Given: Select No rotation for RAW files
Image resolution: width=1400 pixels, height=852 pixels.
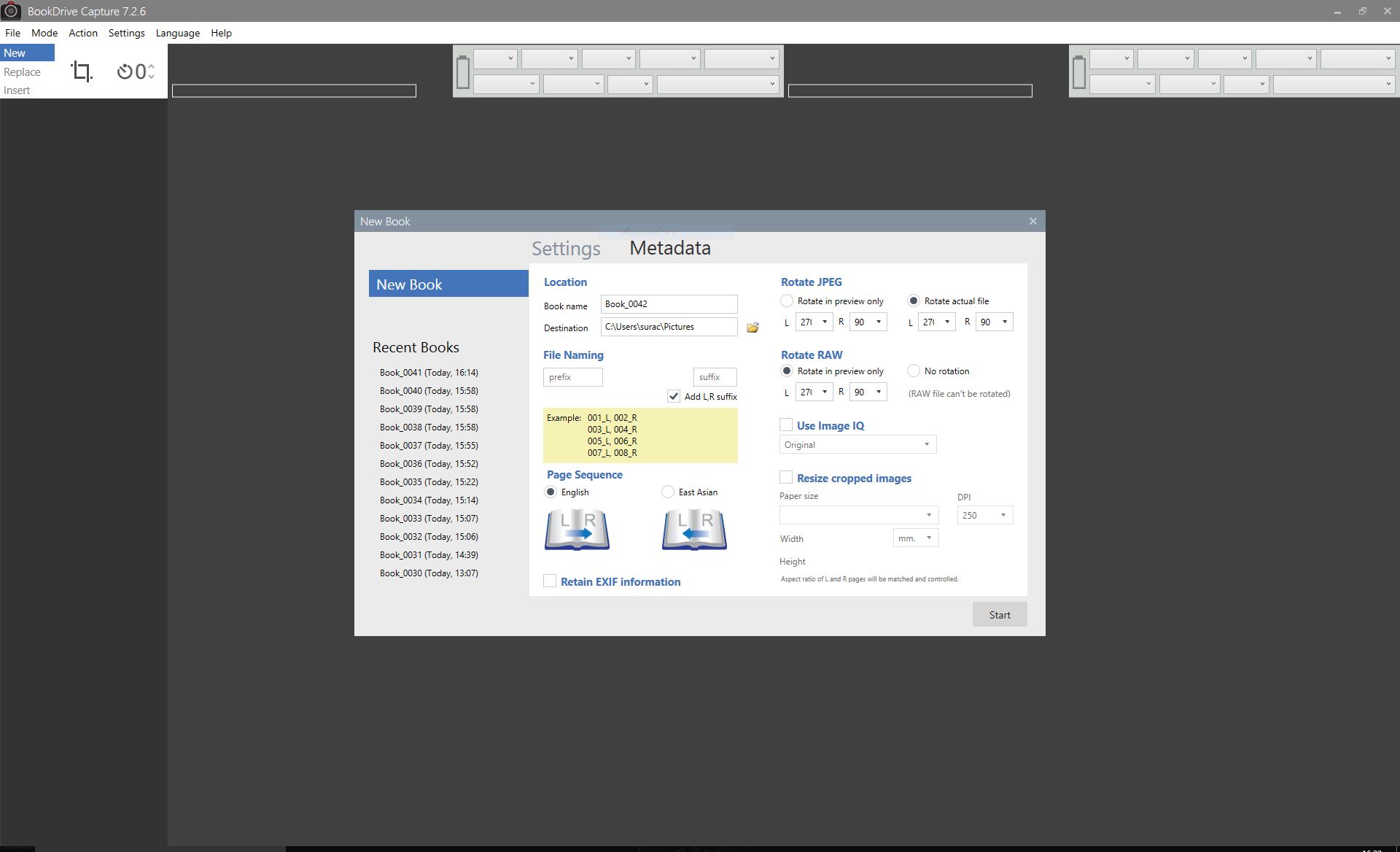Looking at the screenshot, I should tap(912, 371).
